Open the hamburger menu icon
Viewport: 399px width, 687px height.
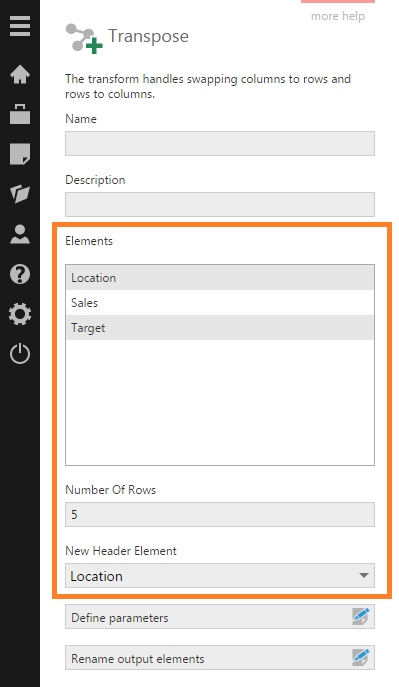click(x=20, y=26)
